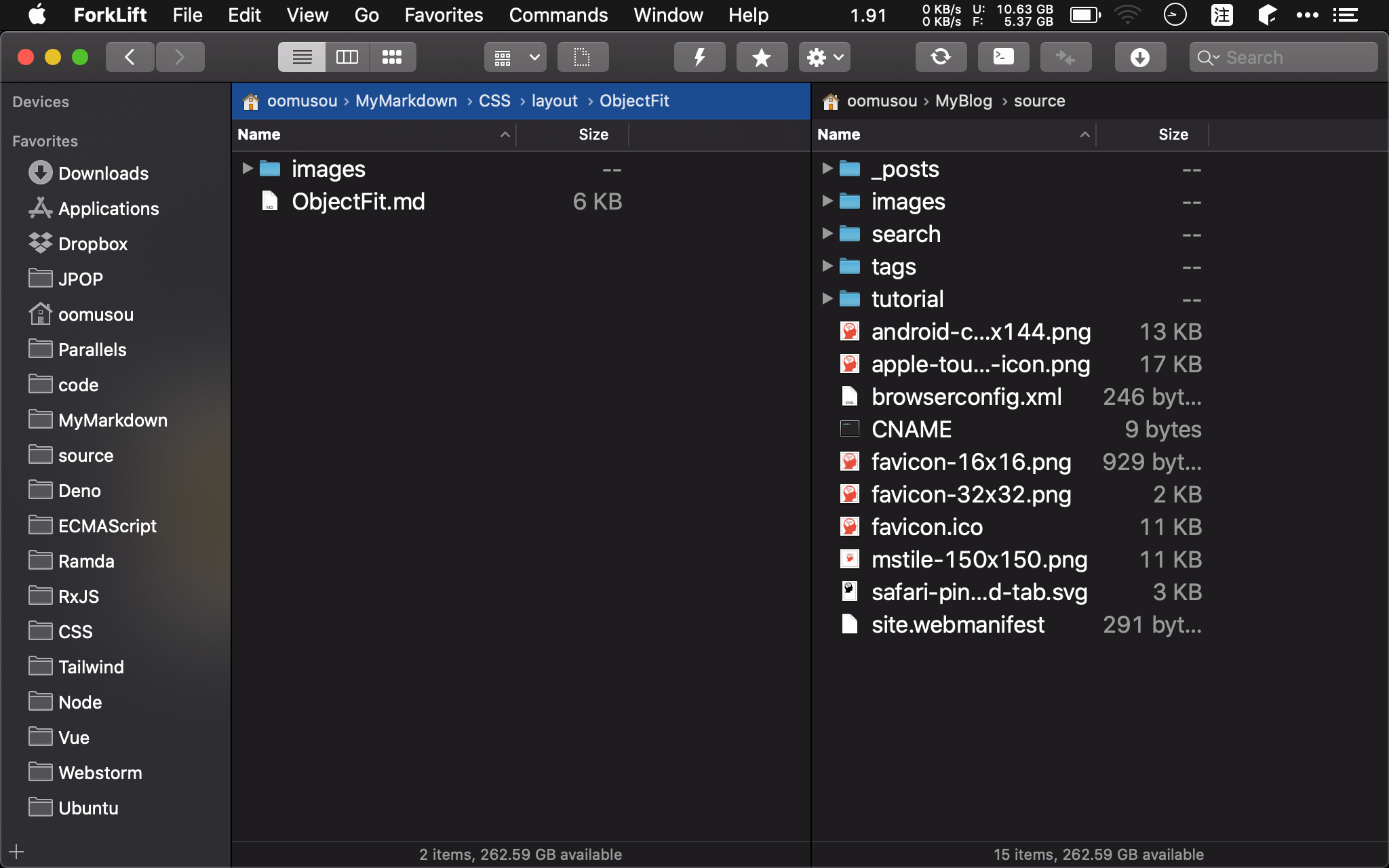Screen dimensions: 1389x868
Task: Expand the images folder in right pane
Action: pos(827,201)
